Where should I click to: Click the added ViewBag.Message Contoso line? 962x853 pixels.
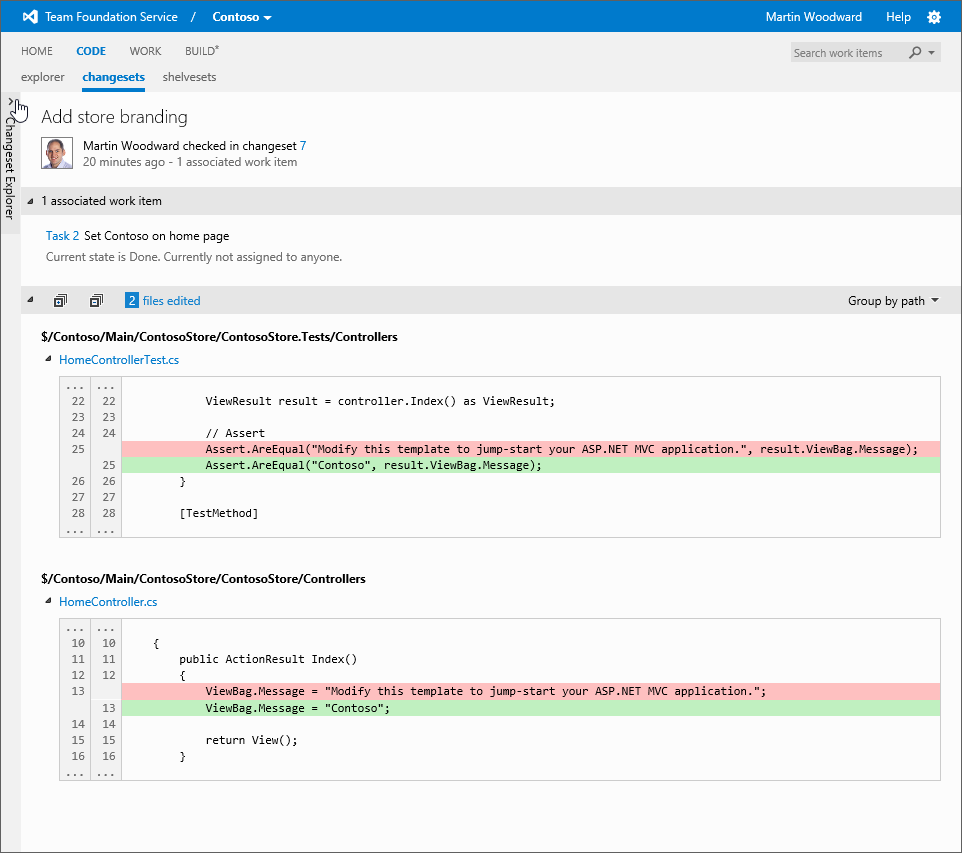[x=531, y=708]
